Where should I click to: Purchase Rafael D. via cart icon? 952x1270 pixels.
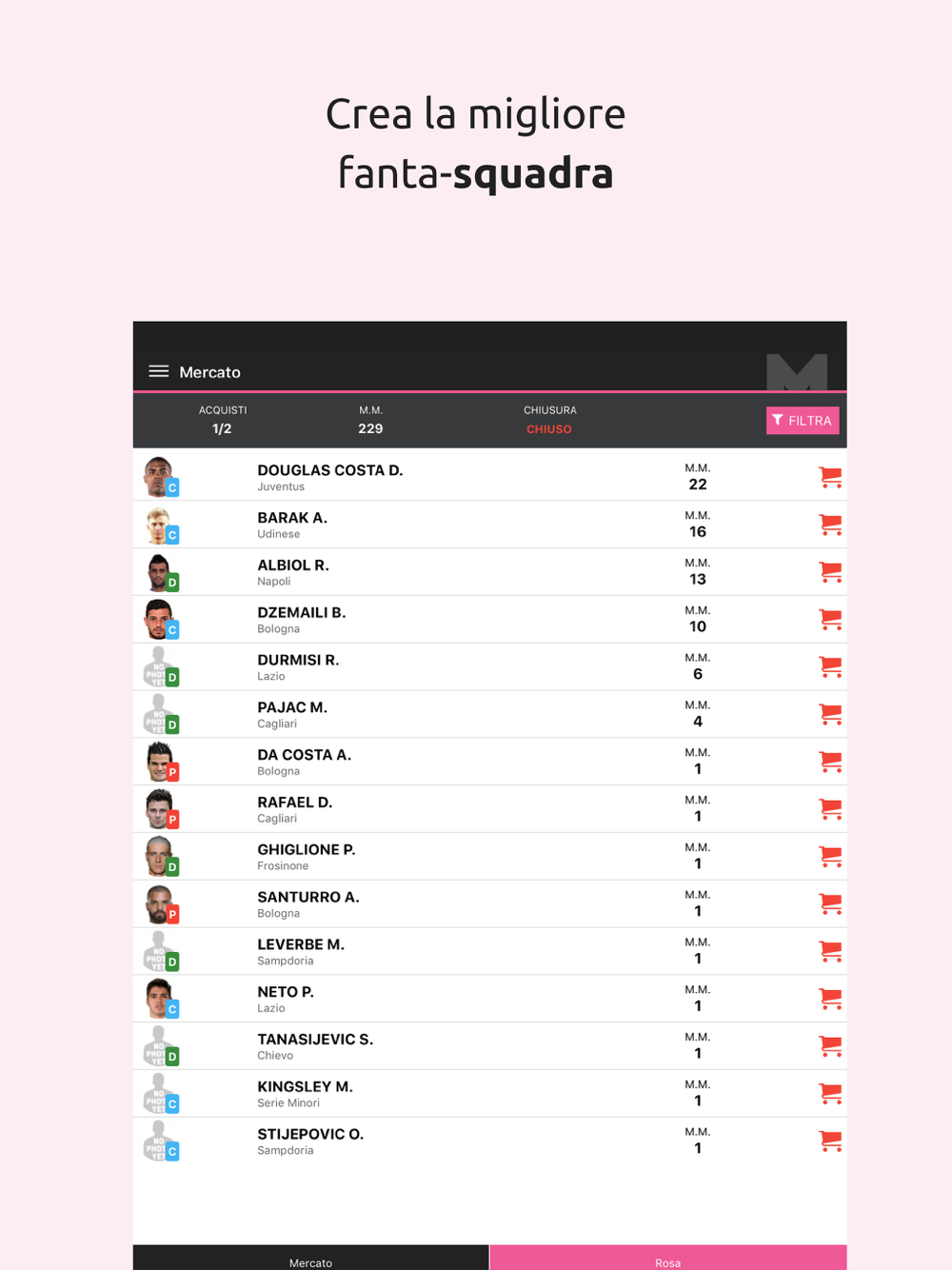(830, 809)
